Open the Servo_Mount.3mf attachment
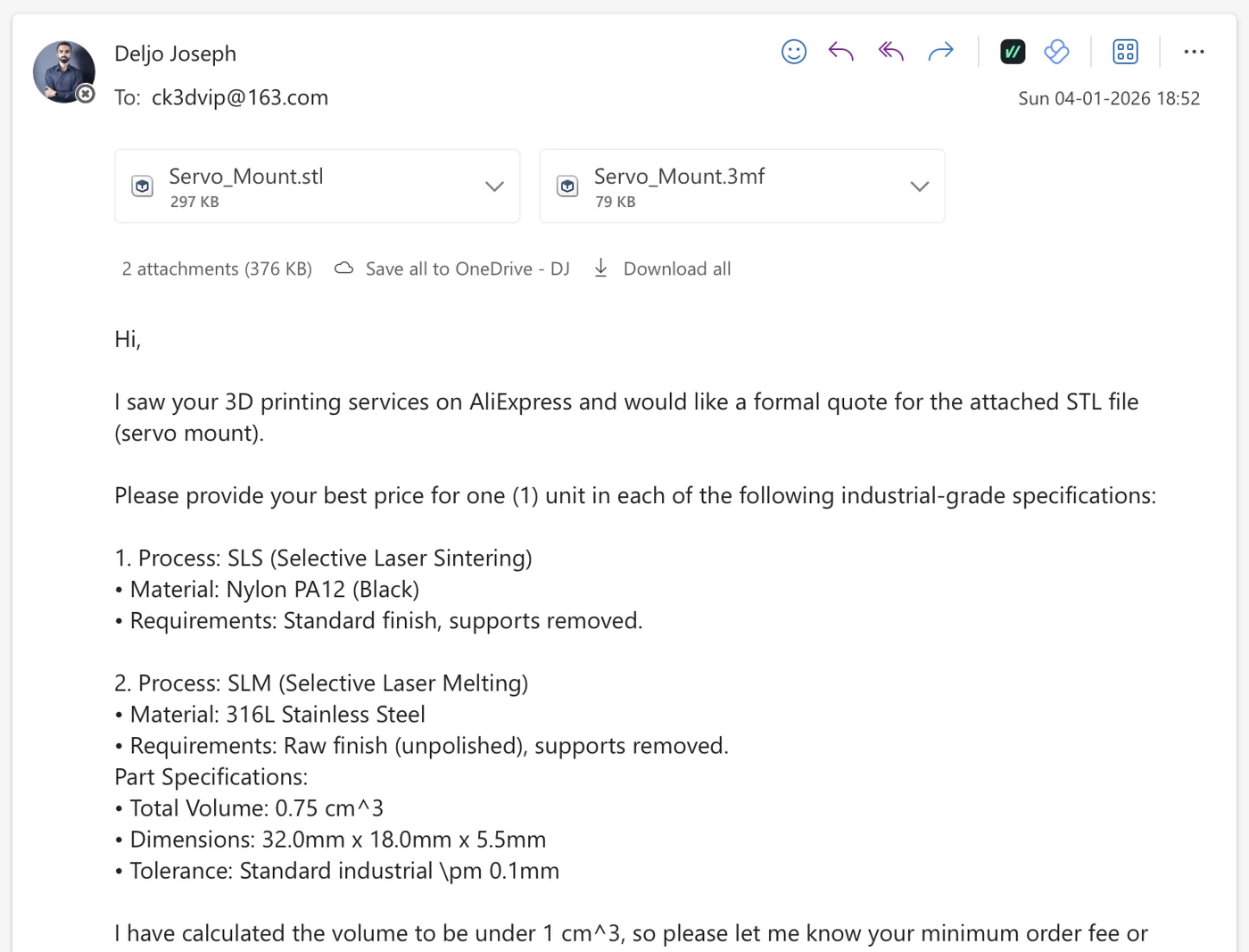The height and width of the screenshot is (952, 1249). point(679,177)
